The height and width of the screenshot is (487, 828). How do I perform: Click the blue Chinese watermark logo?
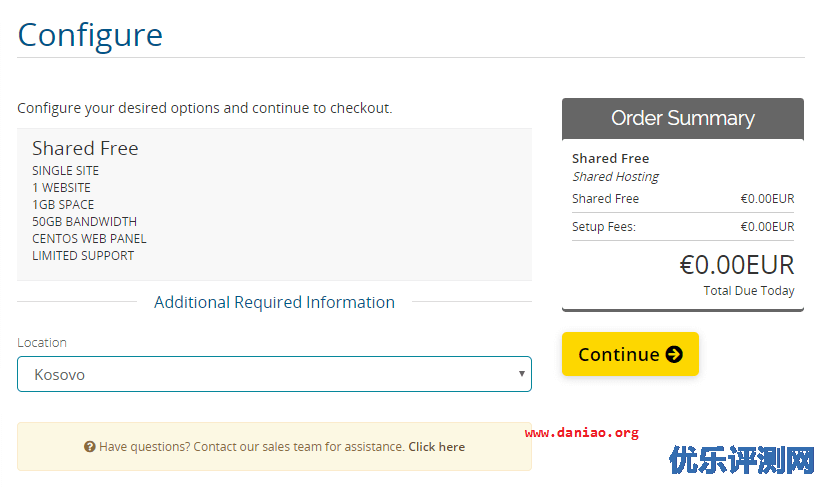point(742,460)
